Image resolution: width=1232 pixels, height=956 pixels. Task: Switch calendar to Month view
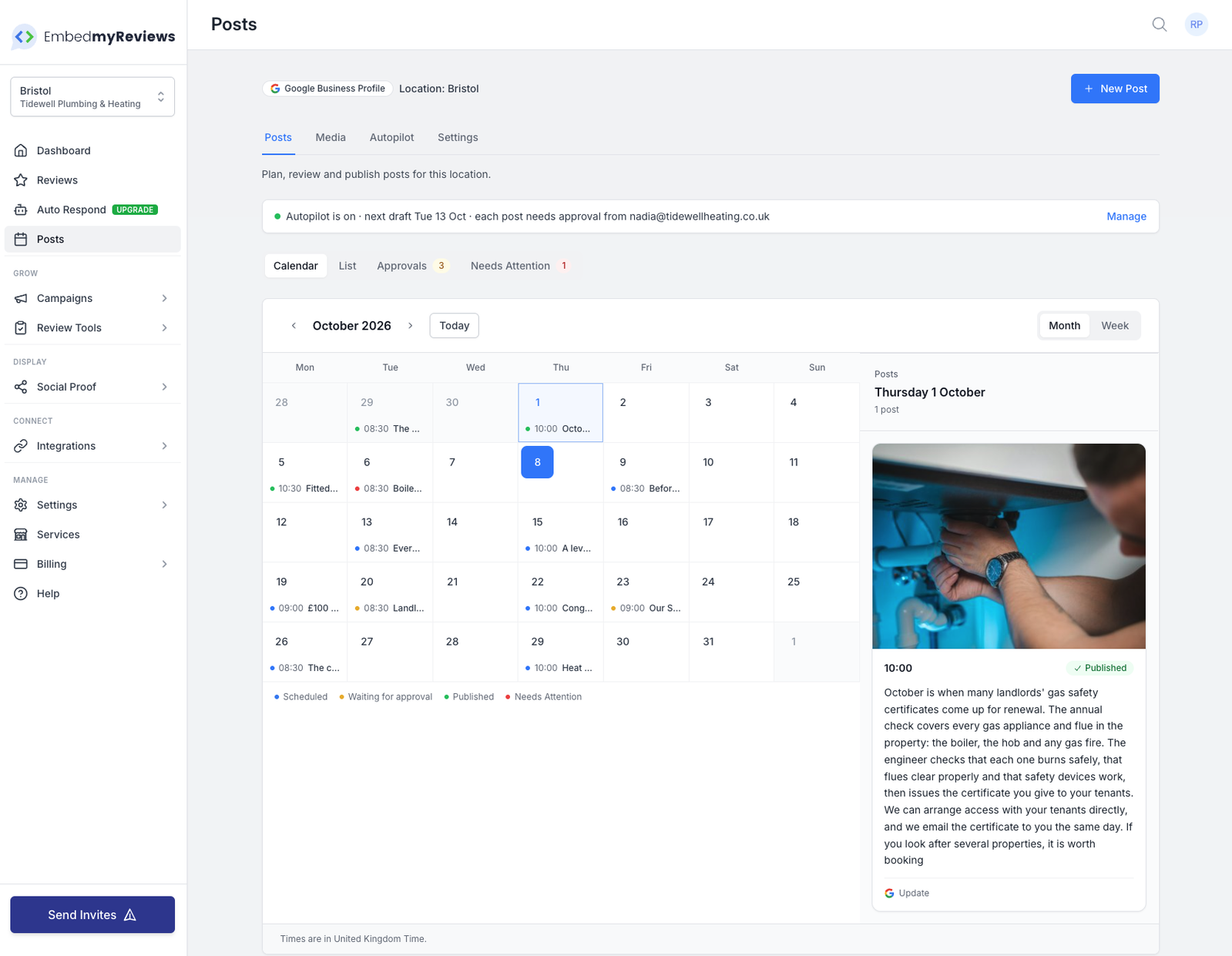coord(1064,326)
